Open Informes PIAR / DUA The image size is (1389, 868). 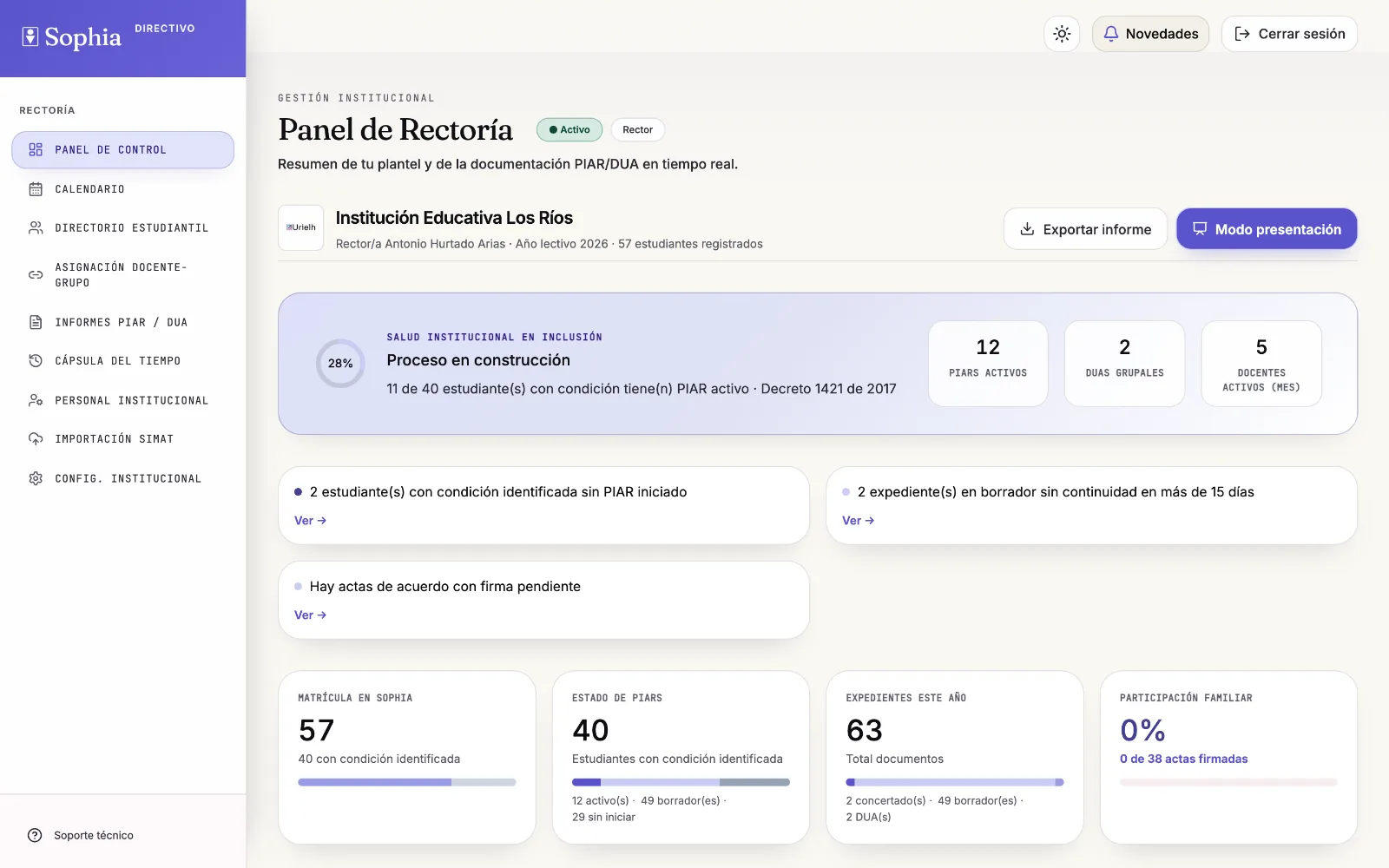pos(122,322)
